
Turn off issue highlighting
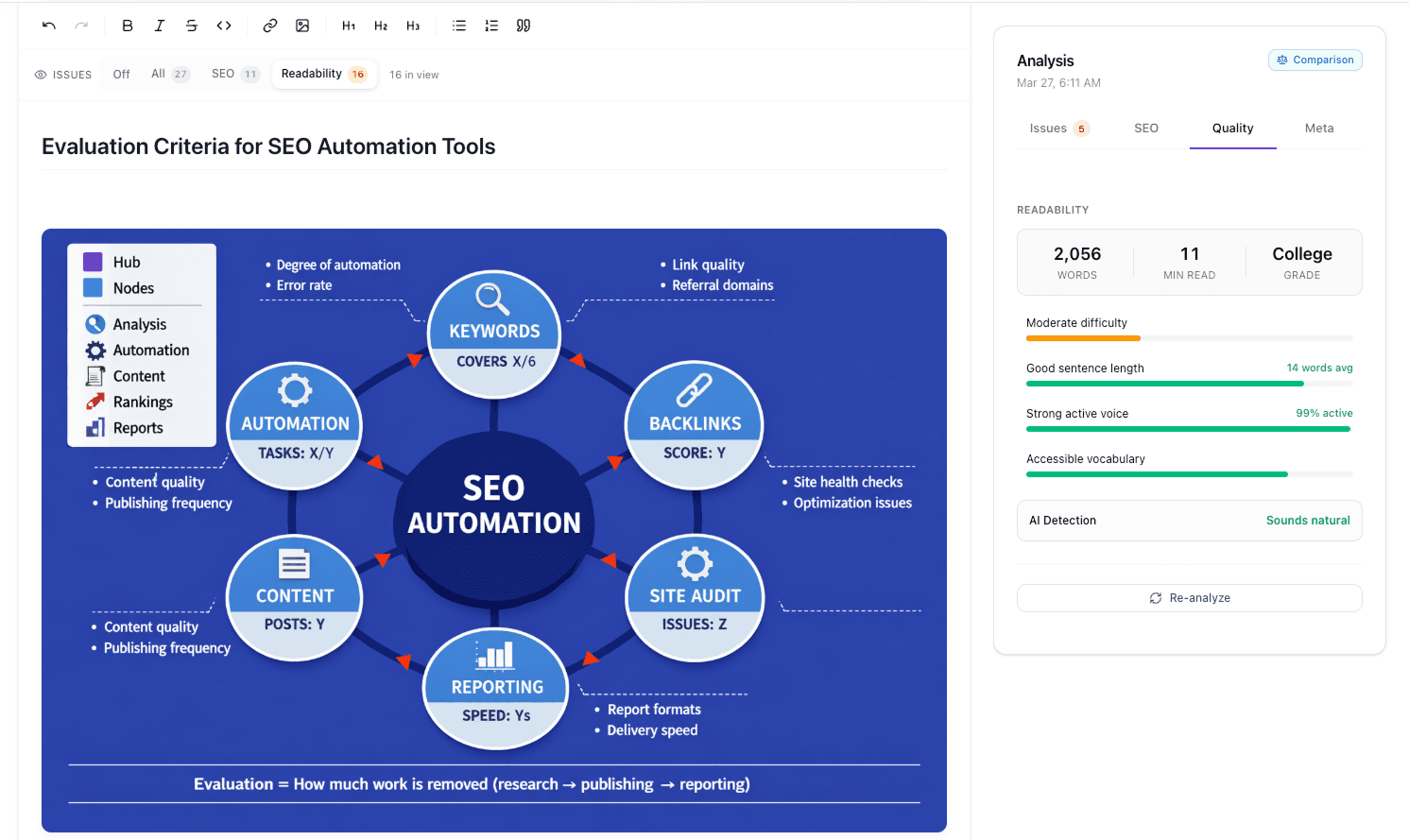[x=120, y=74]
